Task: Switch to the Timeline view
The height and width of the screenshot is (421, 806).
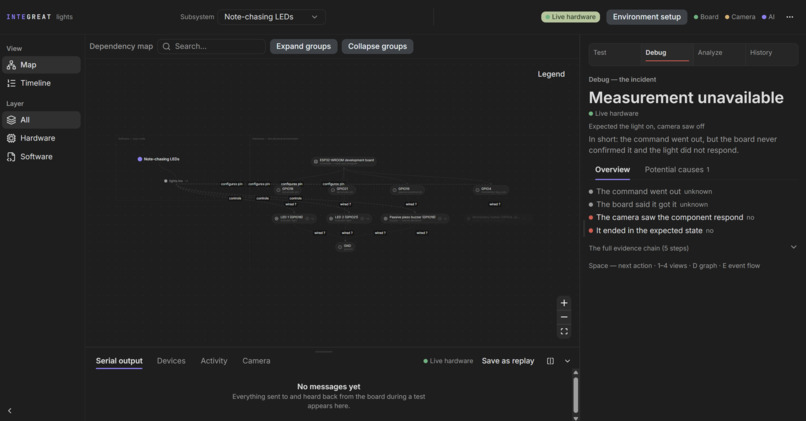Action: tap(41, 83)
